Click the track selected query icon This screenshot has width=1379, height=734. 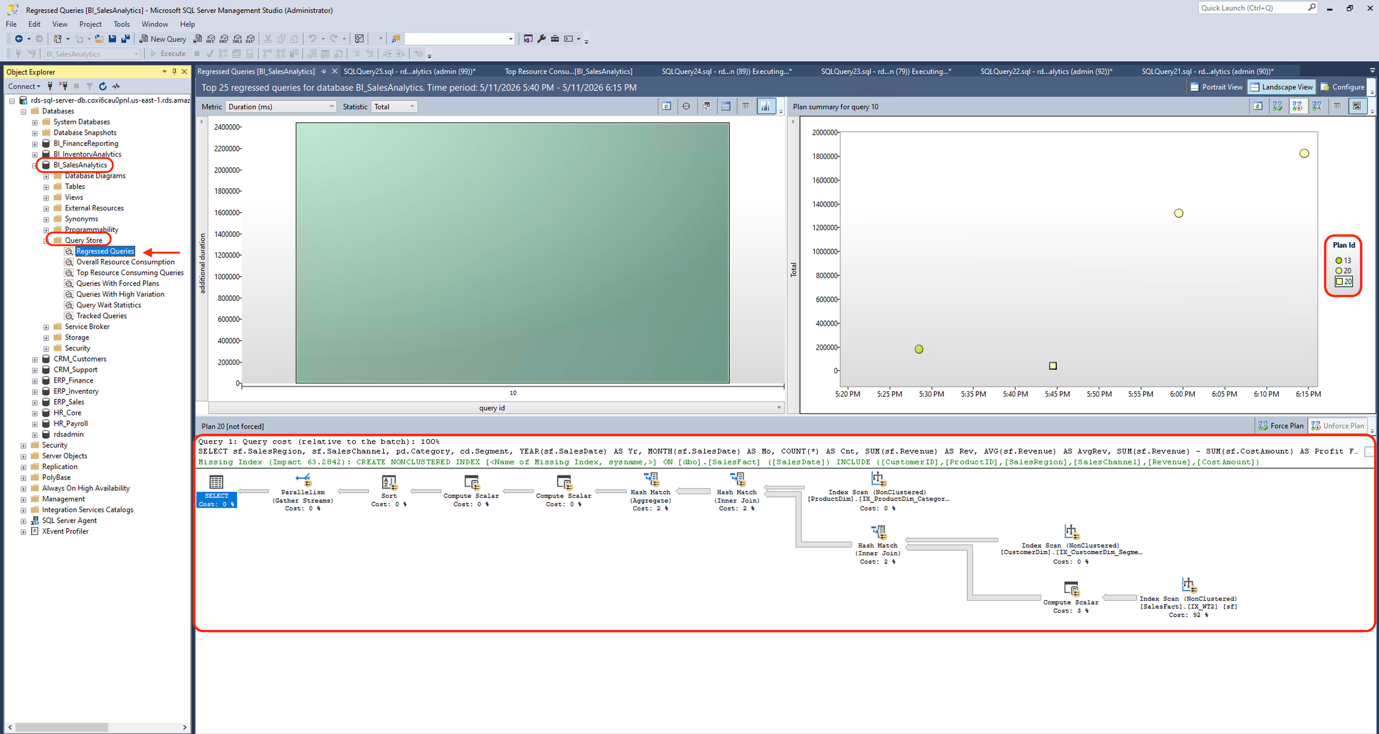[686, 106]
